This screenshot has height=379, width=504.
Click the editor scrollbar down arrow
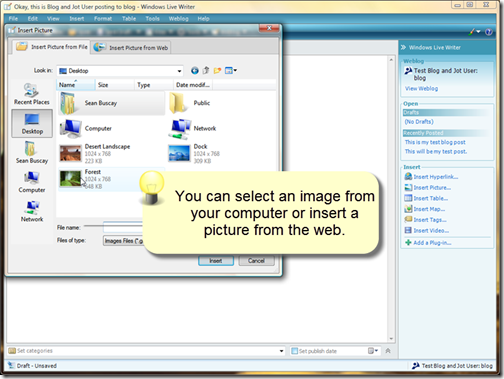(x=391, y=339)
